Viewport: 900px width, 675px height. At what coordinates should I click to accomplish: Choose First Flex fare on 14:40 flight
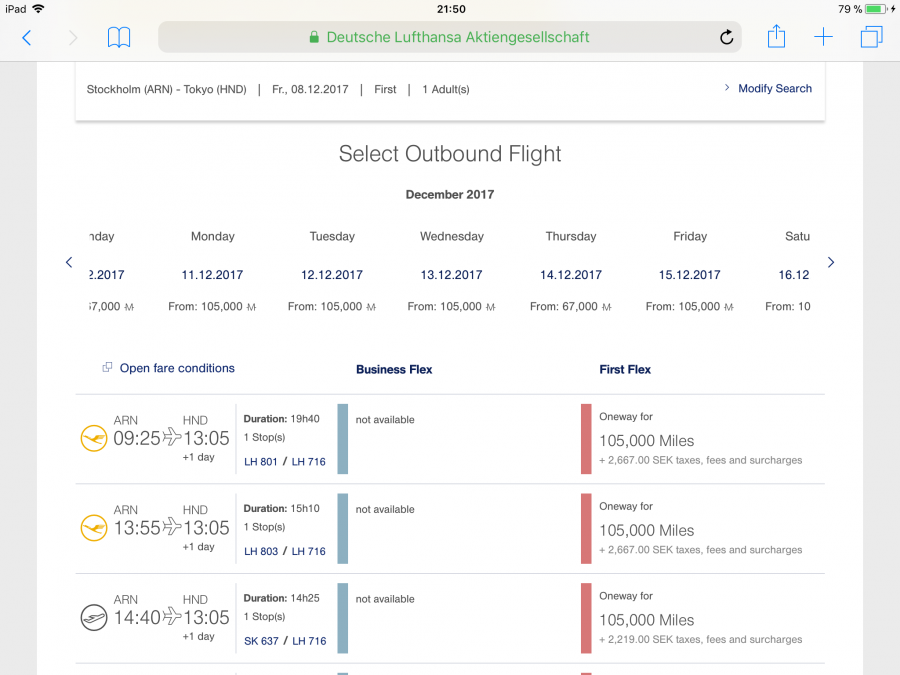(646, 619)
